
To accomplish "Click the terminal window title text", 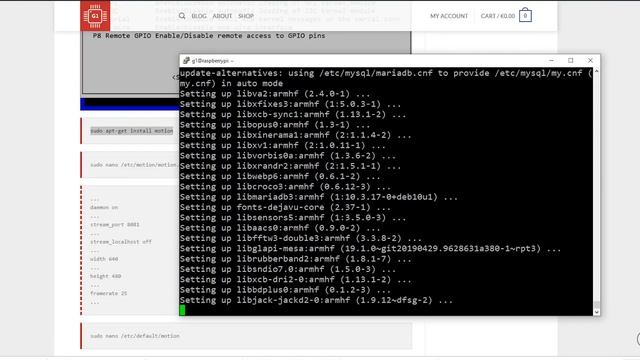I will pyautogui.click(x=213, y=60).
